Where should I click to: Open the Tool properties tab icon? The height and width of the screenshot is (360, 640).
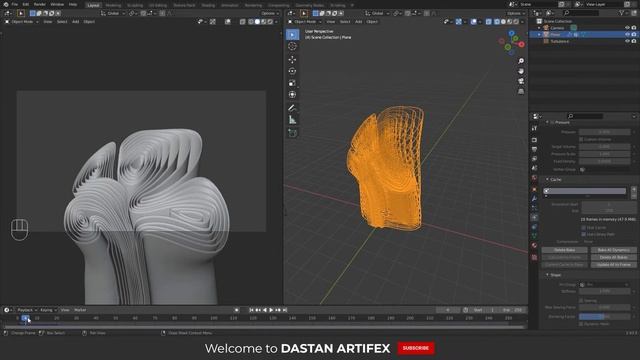pos(534,129)
